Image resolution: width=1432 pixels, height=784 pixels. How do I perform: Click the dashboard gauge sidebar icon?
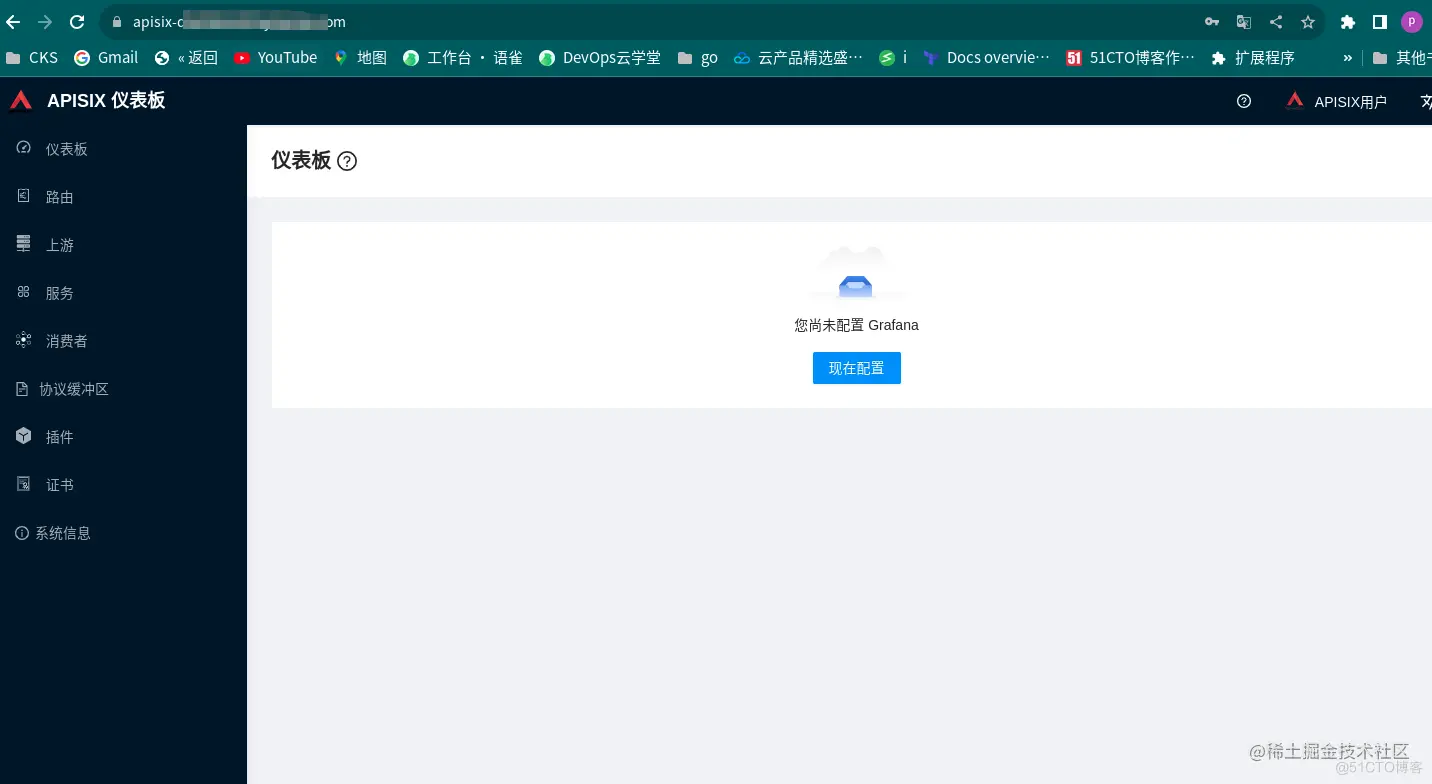[x=23, y=148]
